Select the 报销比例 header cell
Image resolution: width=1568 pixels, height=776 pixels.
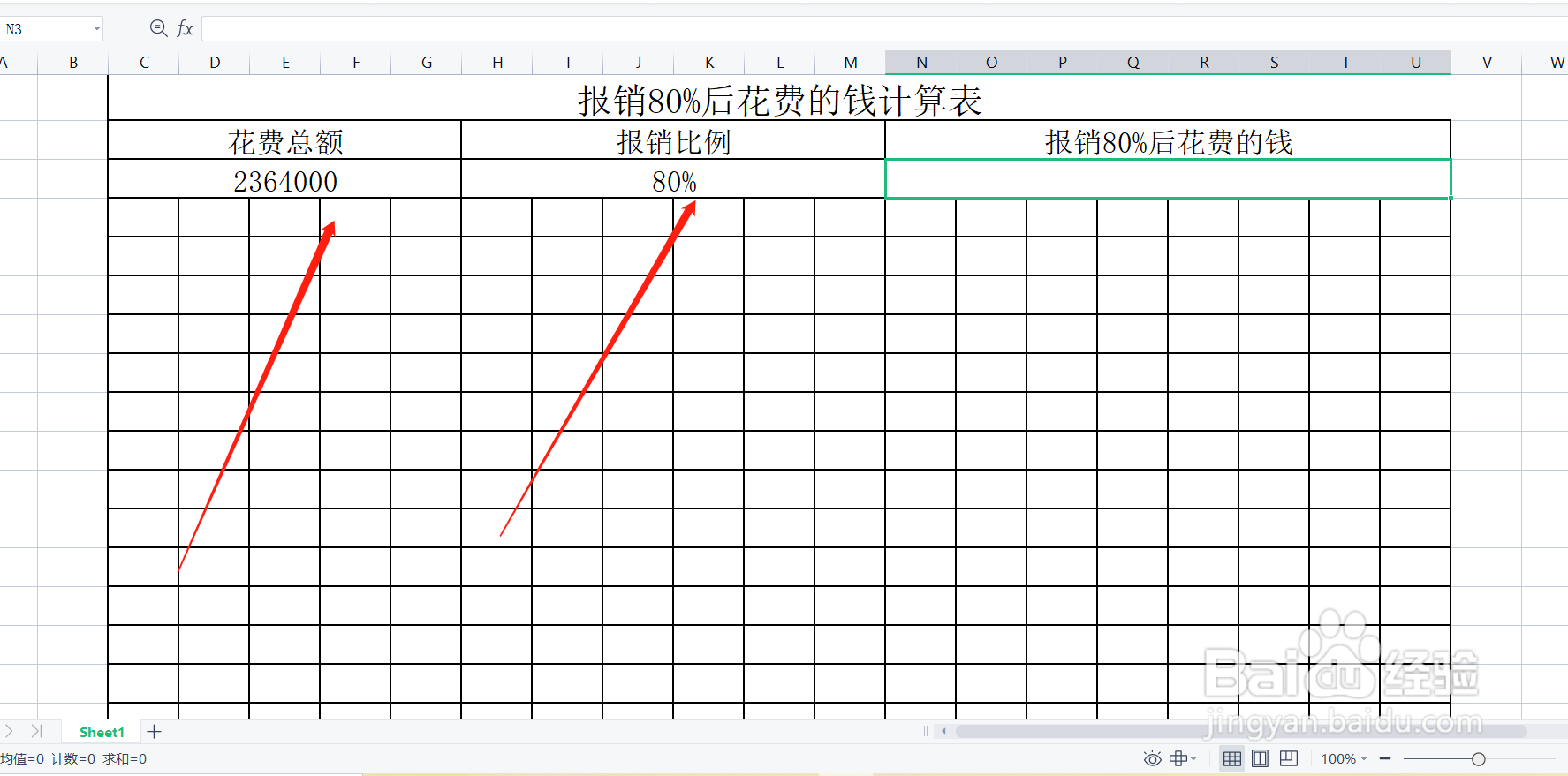[673, 139]
